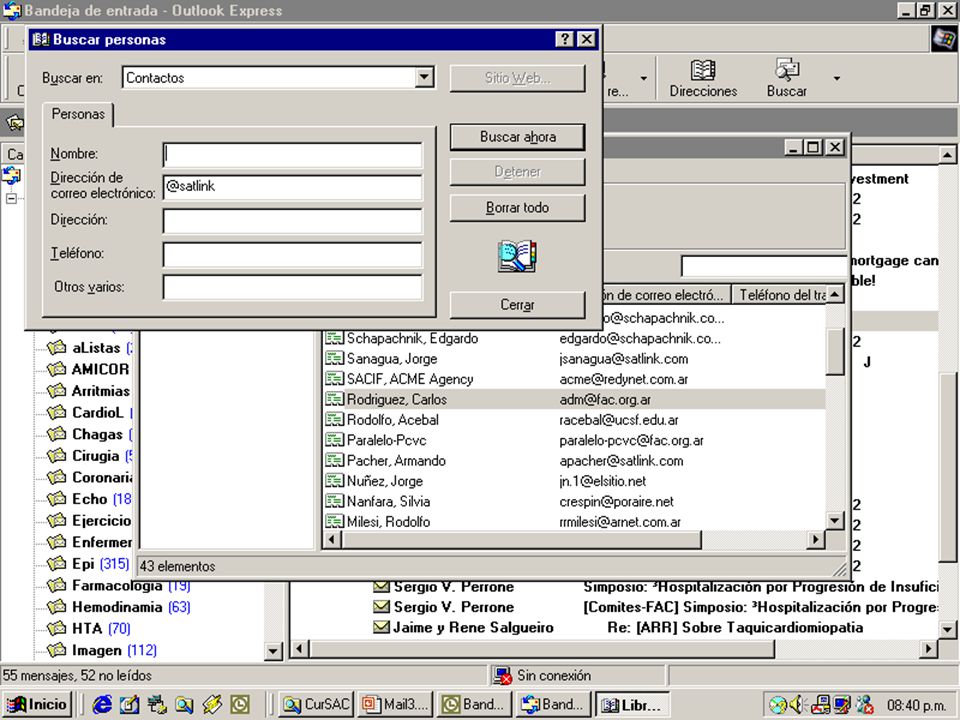Click the Imagen (112) folder icon
The width and height of the screenshot is (960, 720).
click(56, 650)
